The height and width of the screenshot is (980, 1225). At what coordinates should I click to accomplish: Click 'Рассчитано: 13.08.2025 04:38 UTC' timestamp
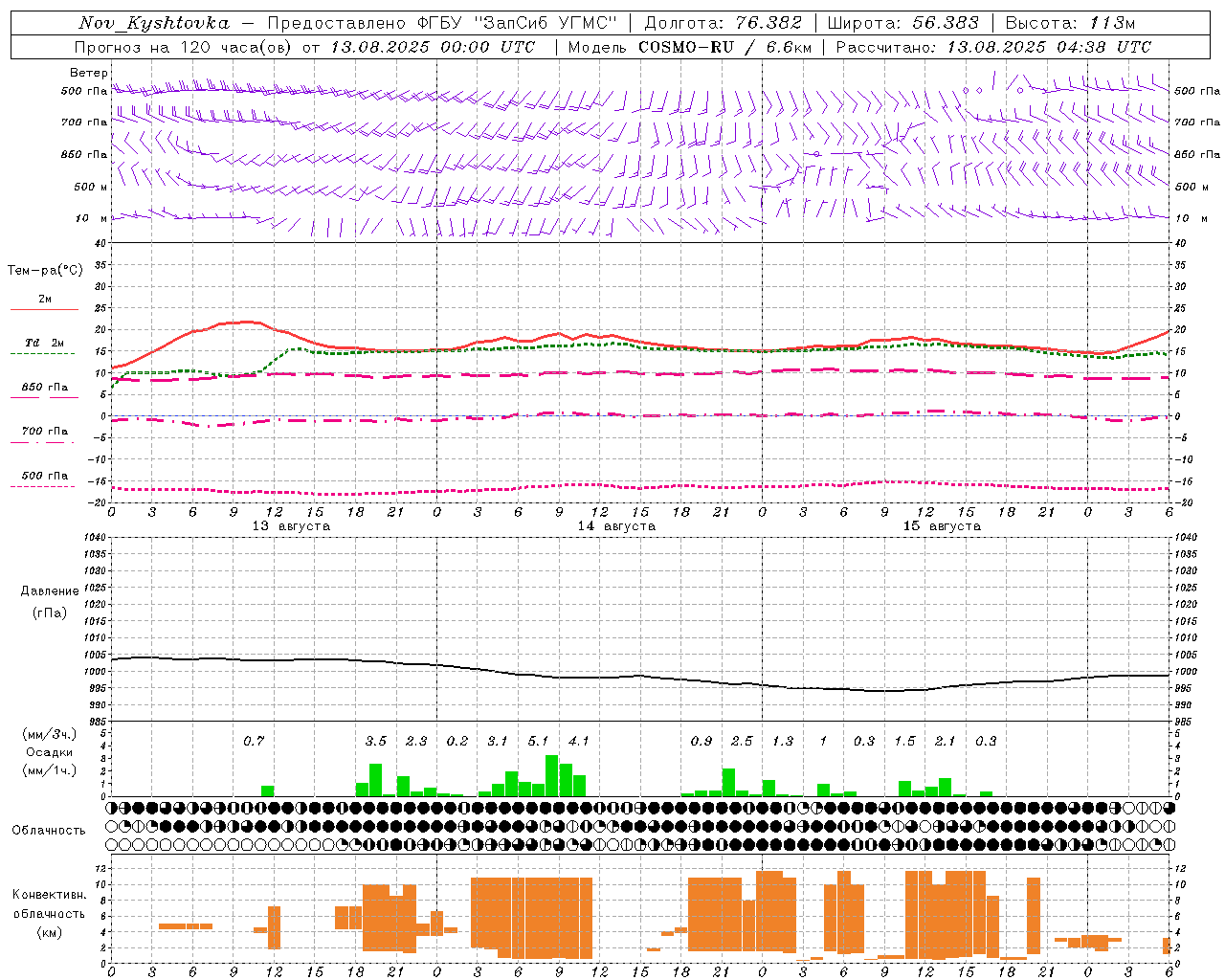pos(993,47)
